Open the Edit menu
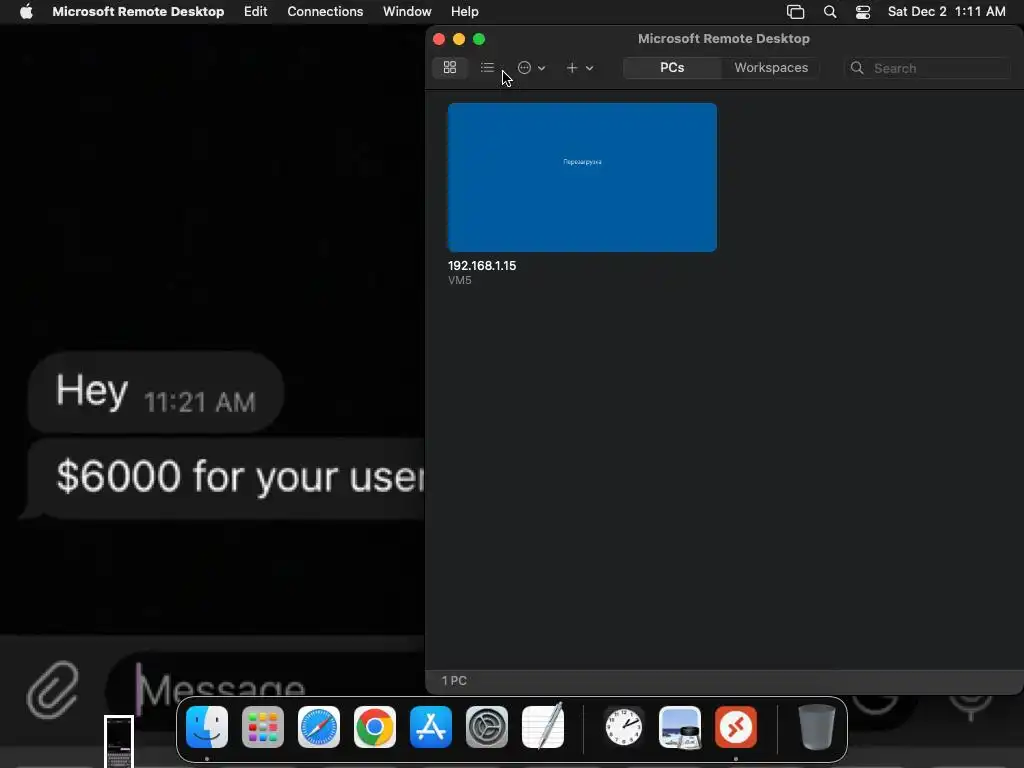 click(255, 11)
